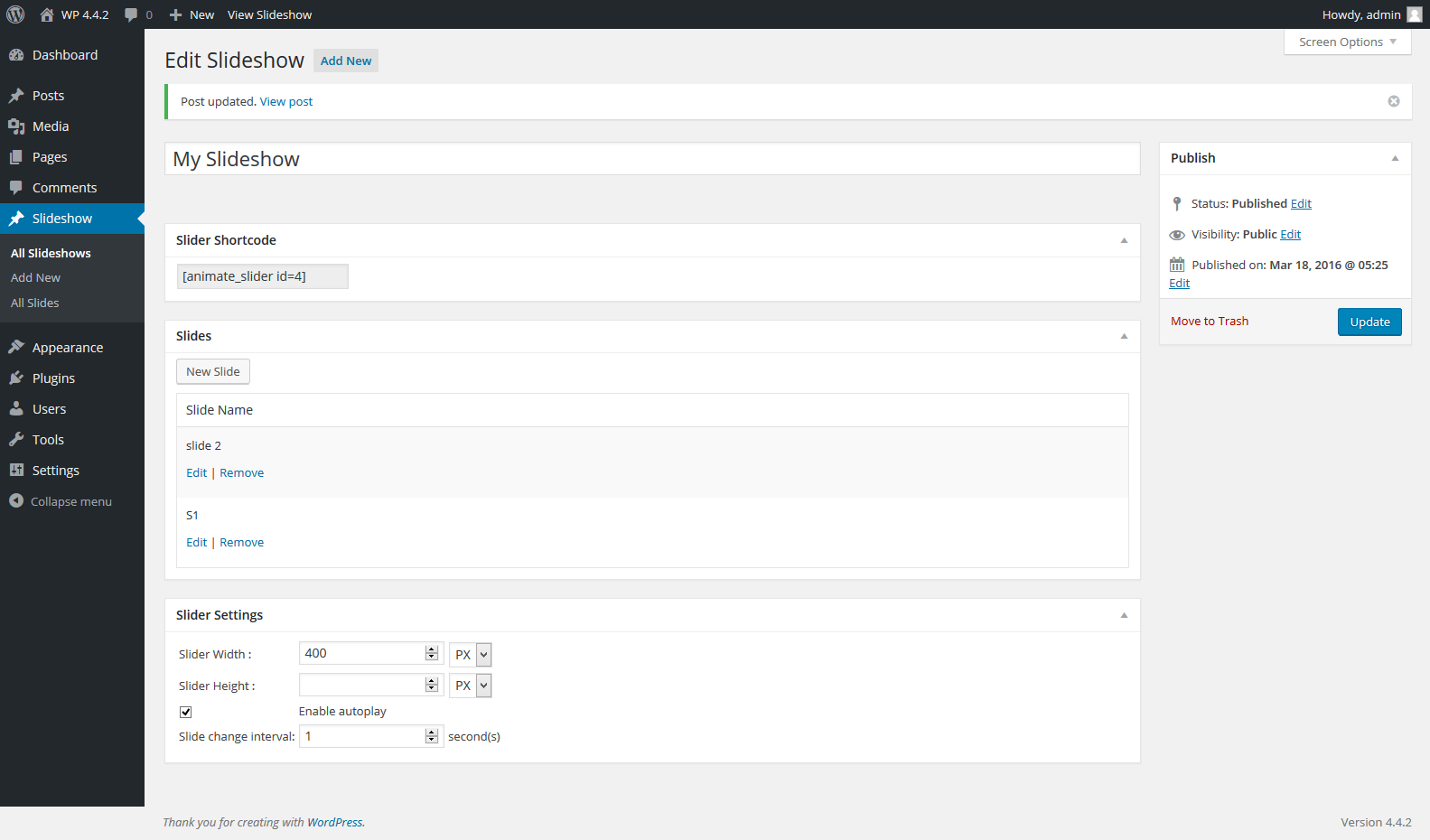Image resolution: width=1430 pixels, height=840 pixels.
Task: Click Move to Trash link
Action: click(1210, 321)
